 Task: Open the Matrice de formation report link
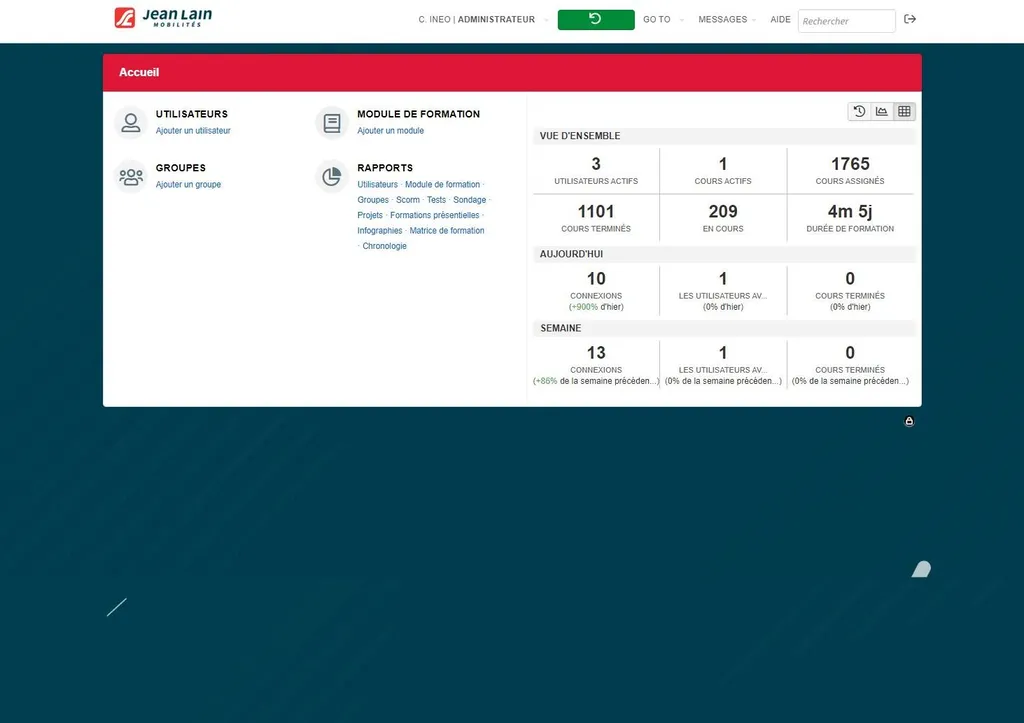[447, 231]
